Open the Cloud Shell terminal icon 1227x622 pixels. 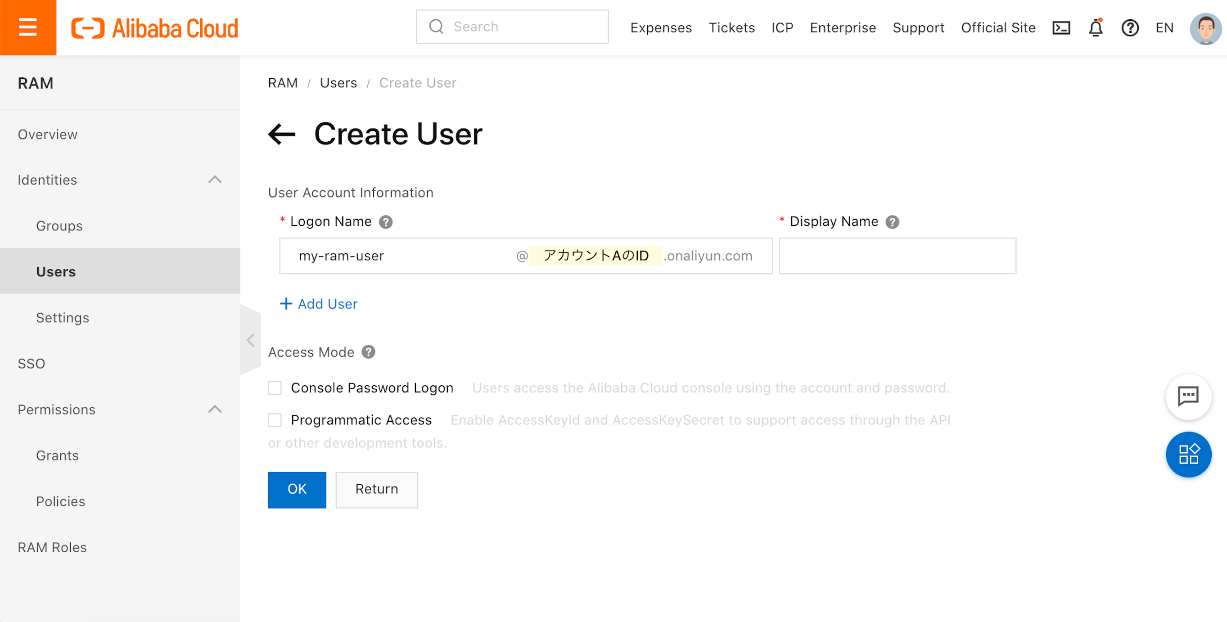pos(1061,28)
